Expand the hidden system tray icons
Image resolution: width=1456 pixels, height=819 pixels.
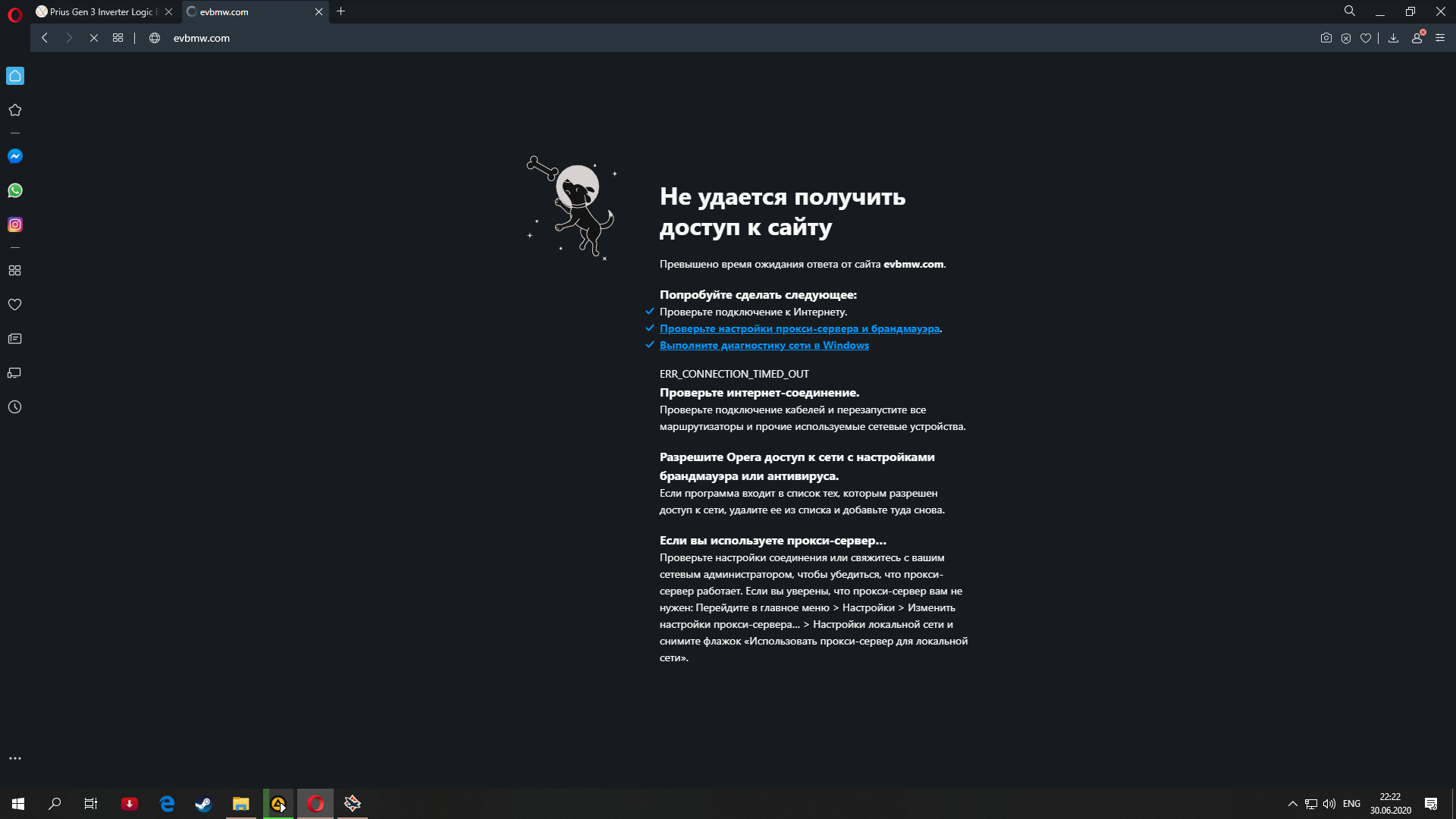pos(1292,804)
